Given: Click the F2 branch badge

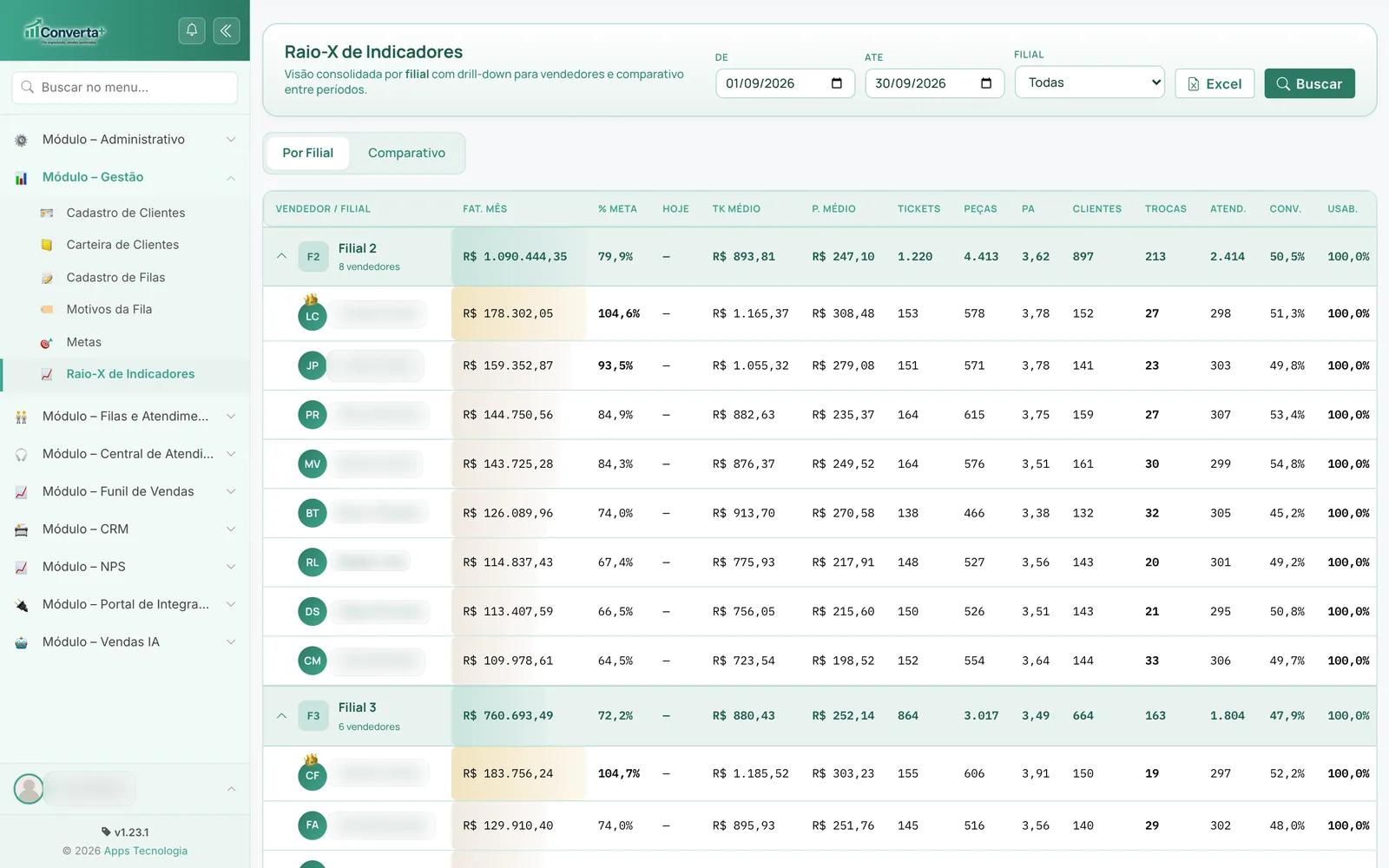Looking at the screenshot, I should click(x=313, y=257).
